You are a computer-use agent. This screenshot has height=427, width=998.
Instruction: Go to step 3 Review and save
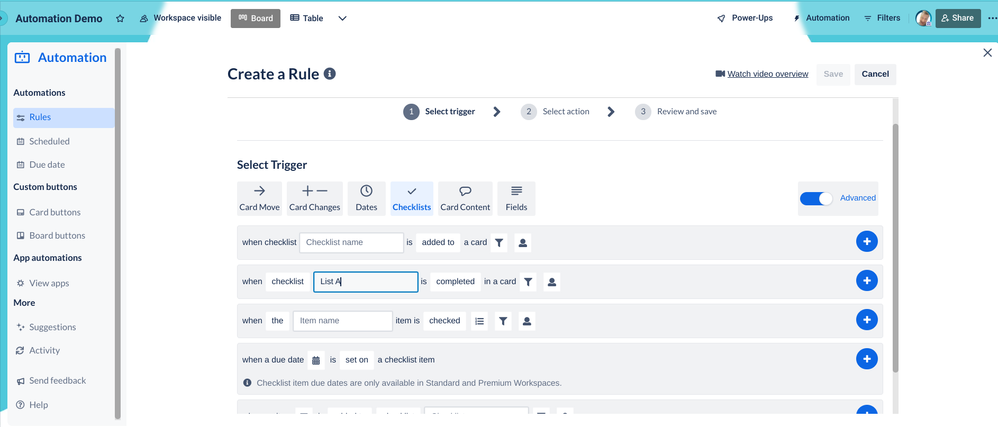[x=676, y=112]
